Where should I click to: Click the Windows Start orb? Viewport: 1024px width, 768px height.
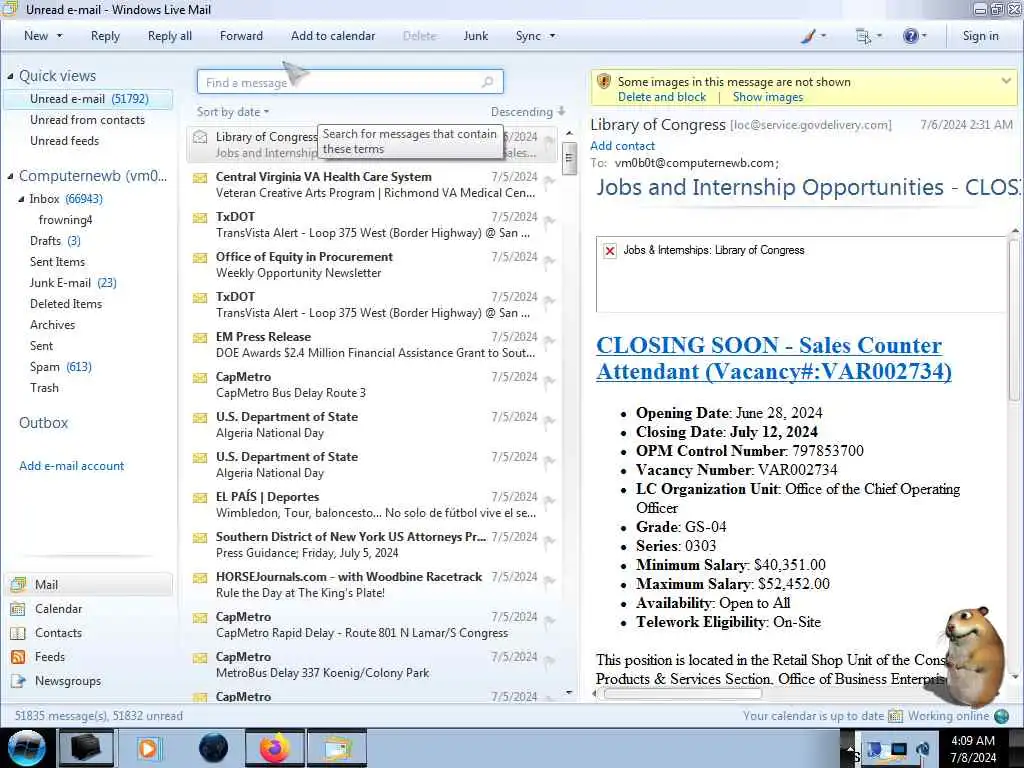[26, 748]
